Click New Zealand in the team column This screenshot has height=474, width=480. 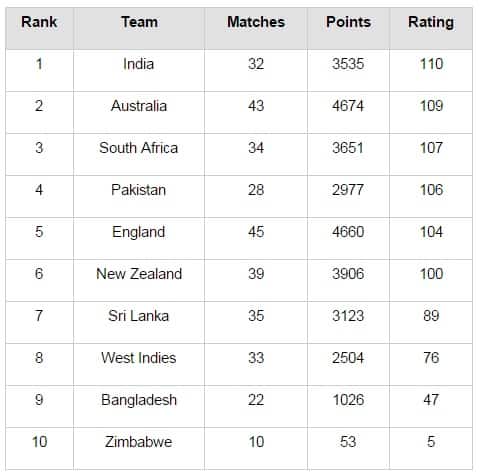(139, 274)
